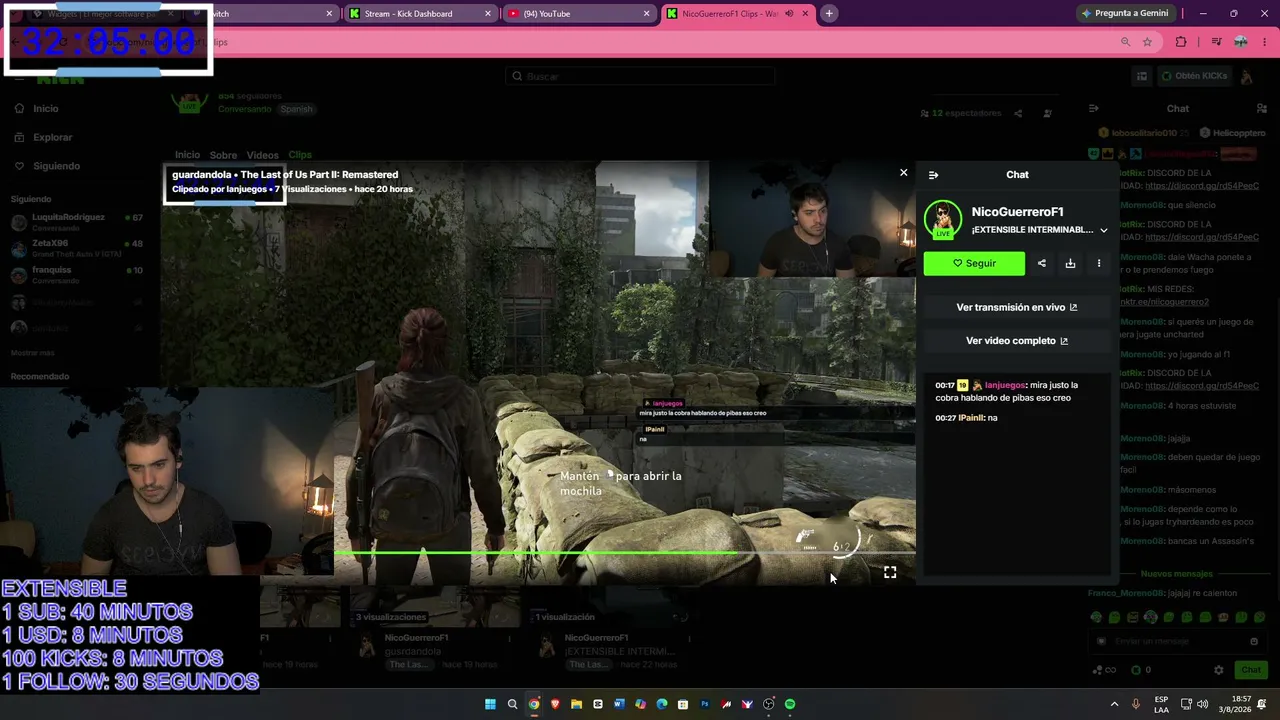This screenshot has height=720, width=1280.
Task: Bookmark this page with star icon
Action: click(1147, 42)
